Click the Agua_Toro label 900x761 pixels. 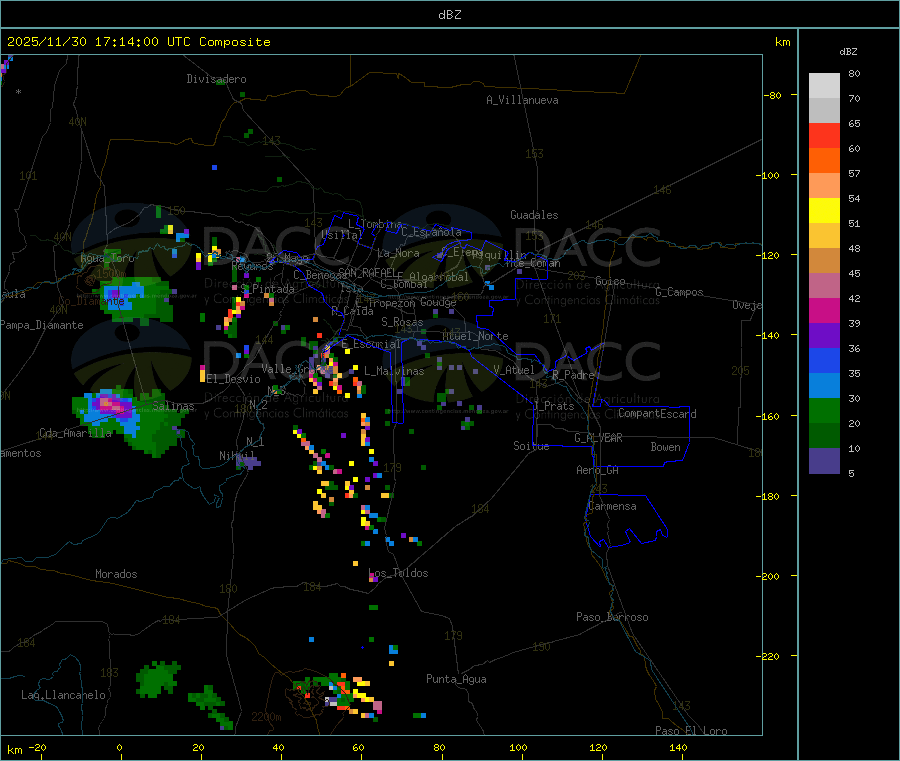(107, 258)
